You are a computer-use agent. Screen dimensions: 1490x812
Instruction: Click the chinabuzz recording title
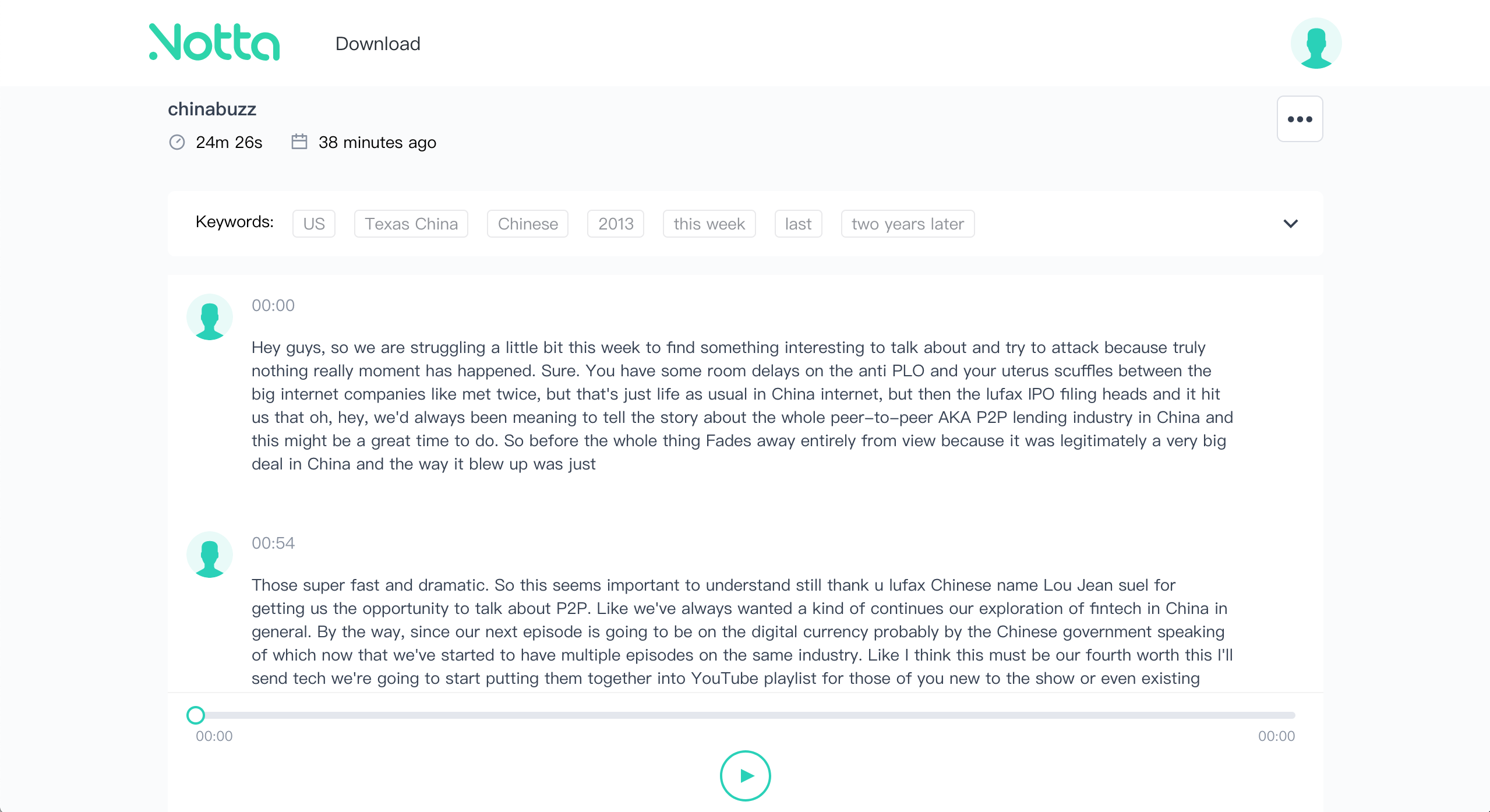tap(212, 109)
